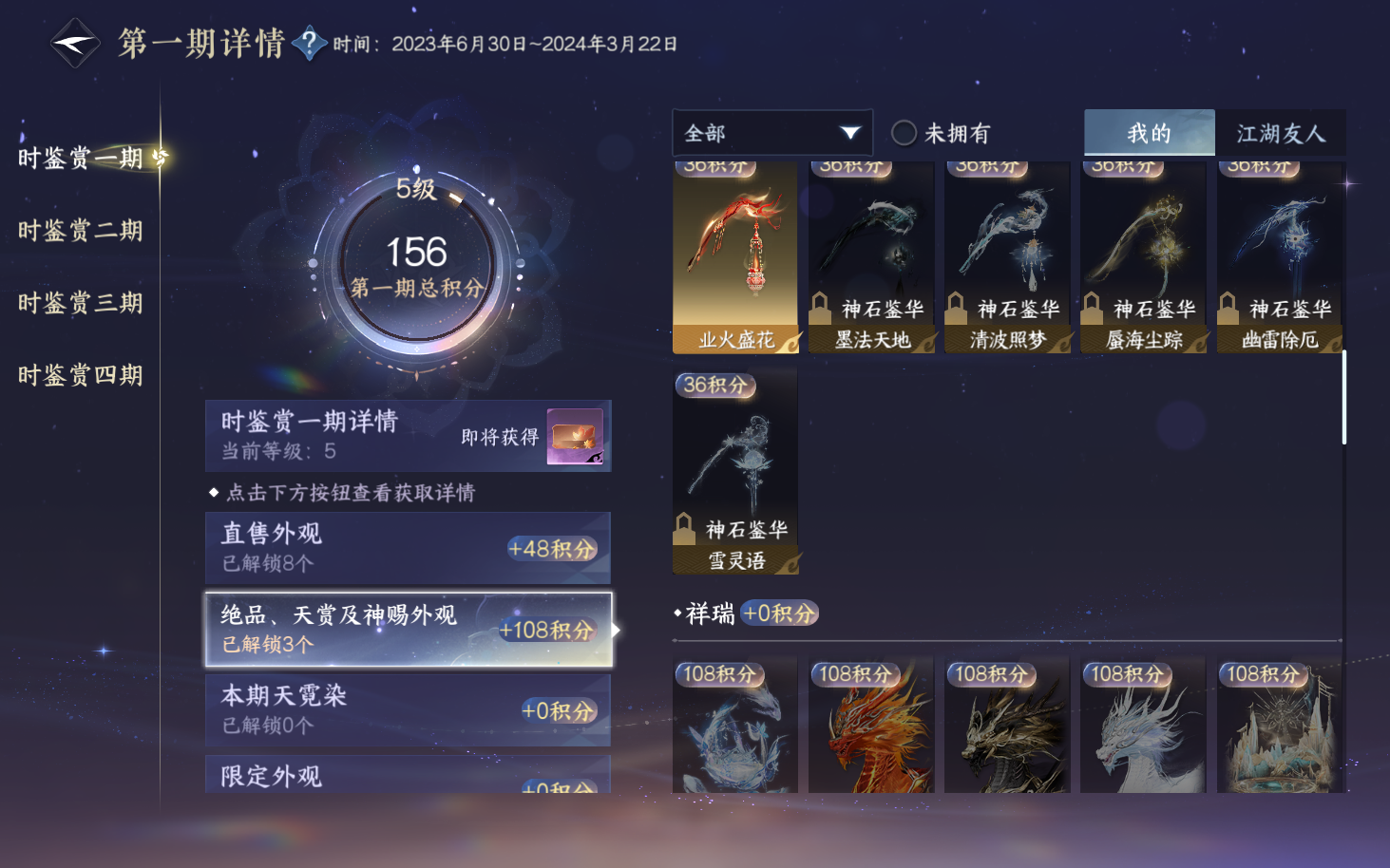Select the 墨法天地 locked weapon card

click(871, 257)
